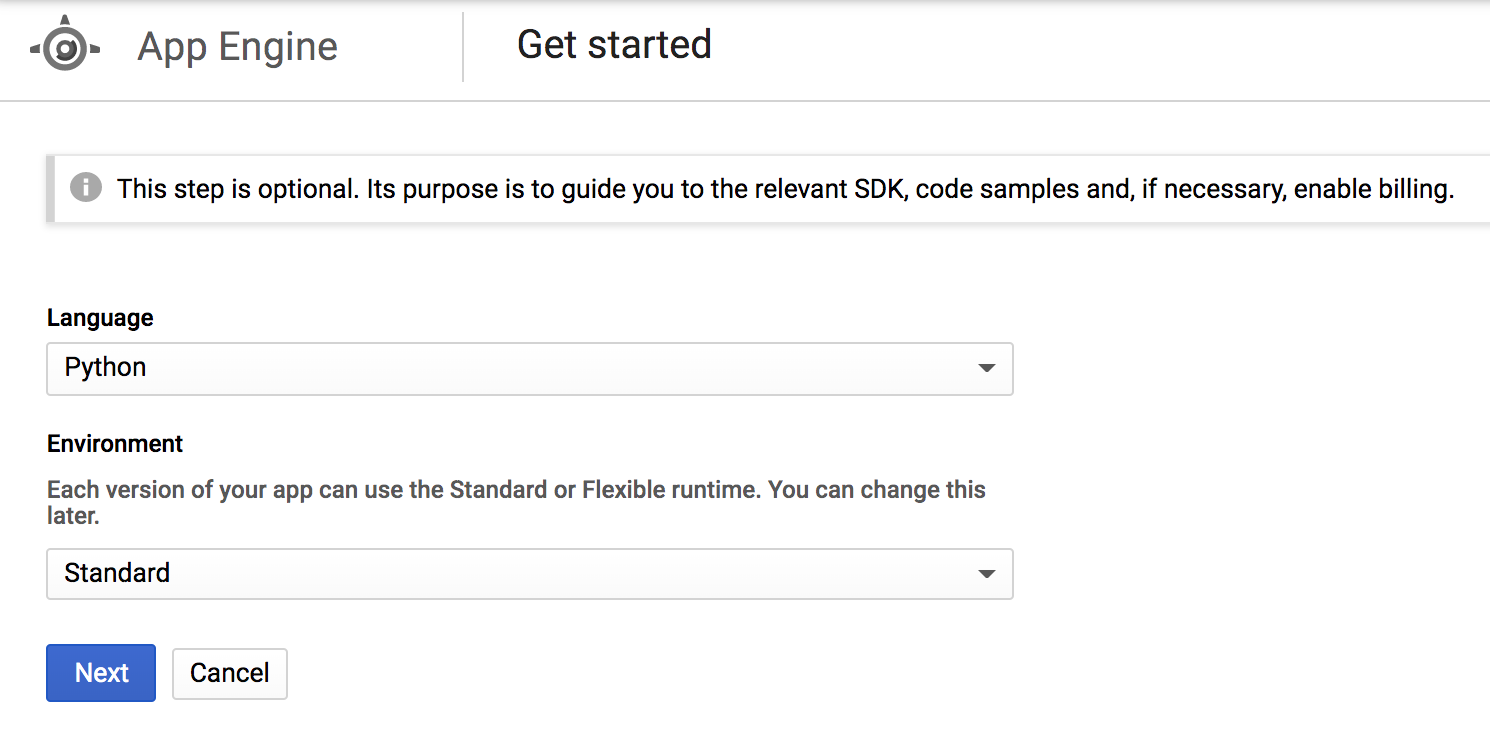Viewport: 1490px width, 752px height.
Task: Open the Environment combo box
Action: pyautogui.click(x=529, y=574)
